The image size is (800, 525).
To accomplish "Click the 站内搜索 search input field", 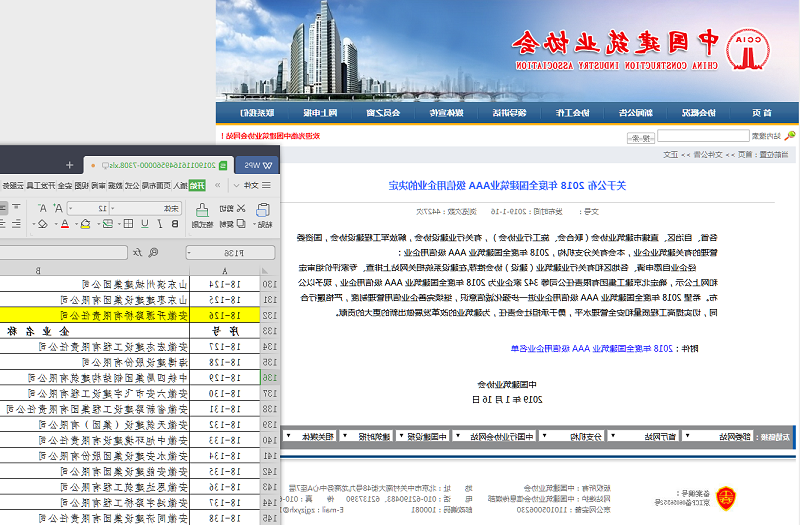I will coord(703,135).
